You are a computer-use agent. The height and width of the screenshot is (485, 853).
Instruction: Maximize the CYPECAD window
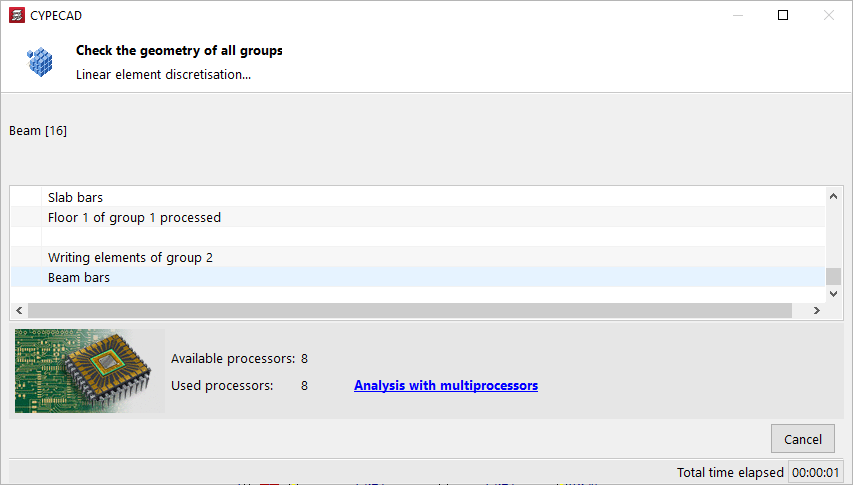(x=783, y=15)
